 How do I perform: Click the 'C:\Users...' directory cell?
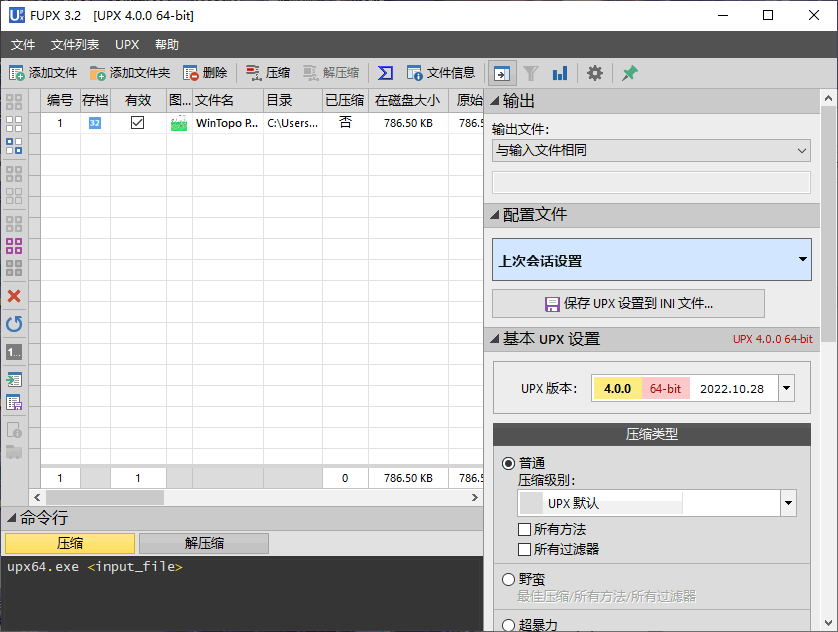click(293, 123)
